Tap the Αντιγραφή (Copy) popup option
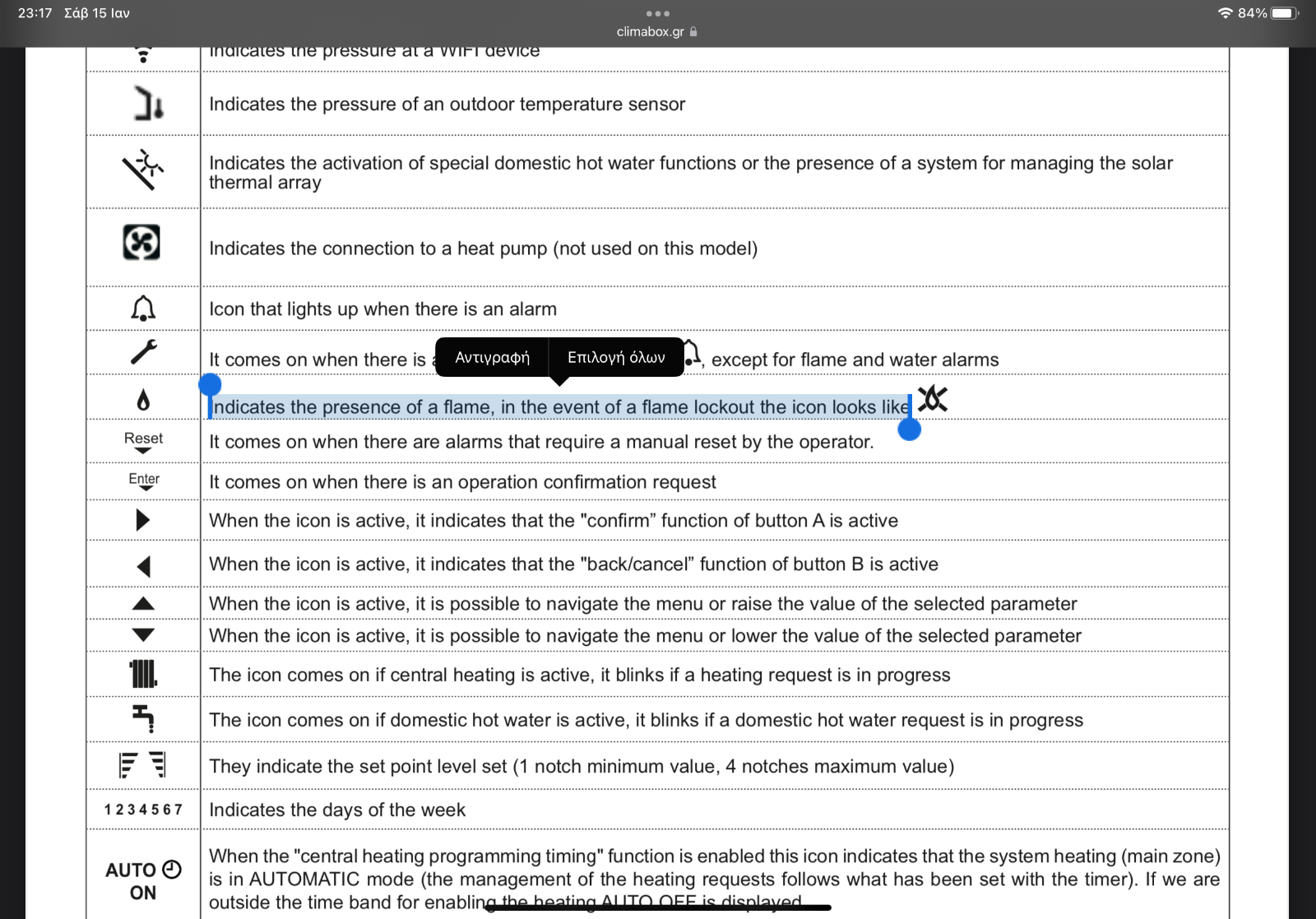Screen dimensions: 1316x919 click(492, 357)
